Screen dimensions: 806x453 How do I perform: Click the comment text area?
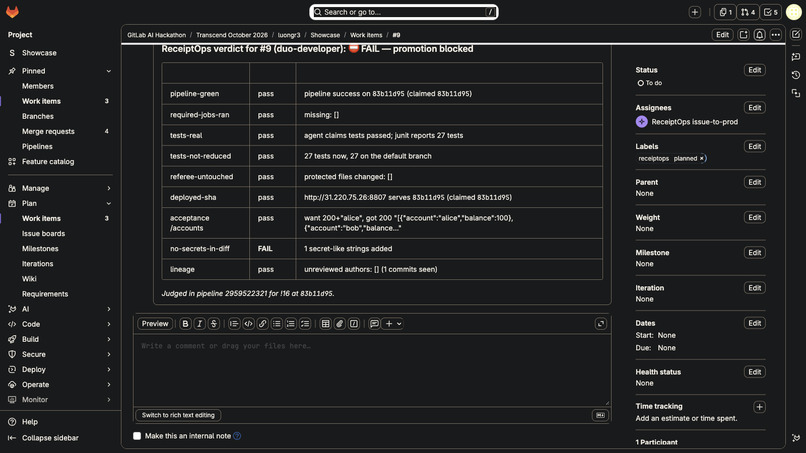click(x=372, y=370)
